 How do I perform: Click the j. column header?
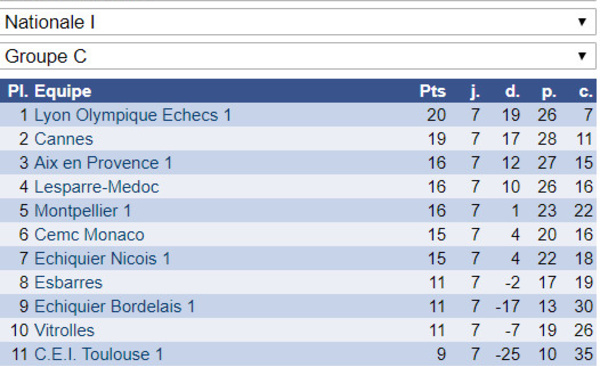coord(475,91)
